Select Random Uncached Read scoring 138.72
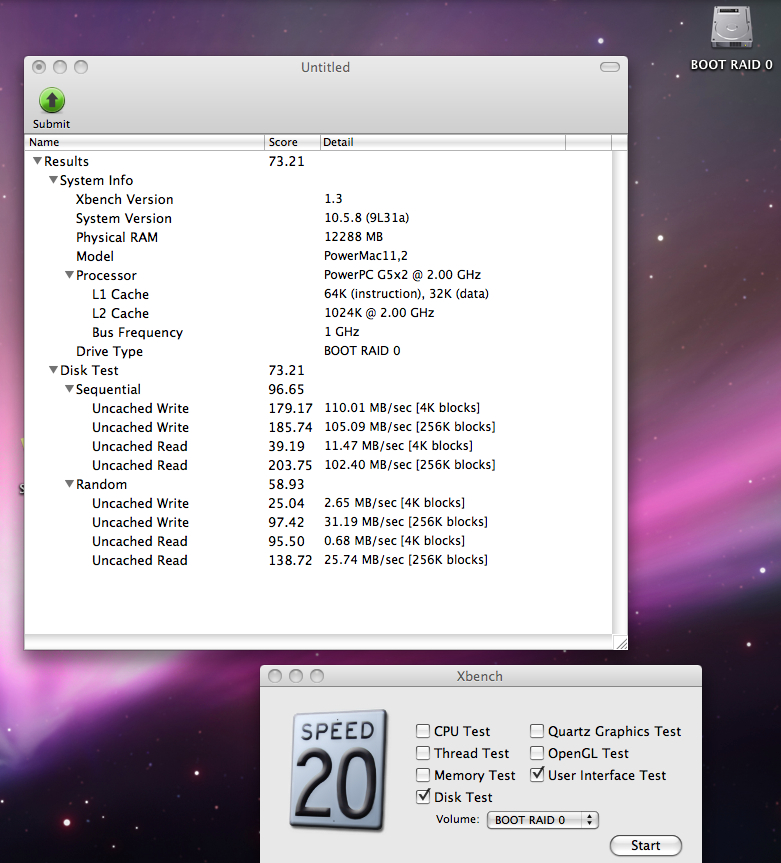This screenshot has height=863, width=781. [x=318, y=560]
